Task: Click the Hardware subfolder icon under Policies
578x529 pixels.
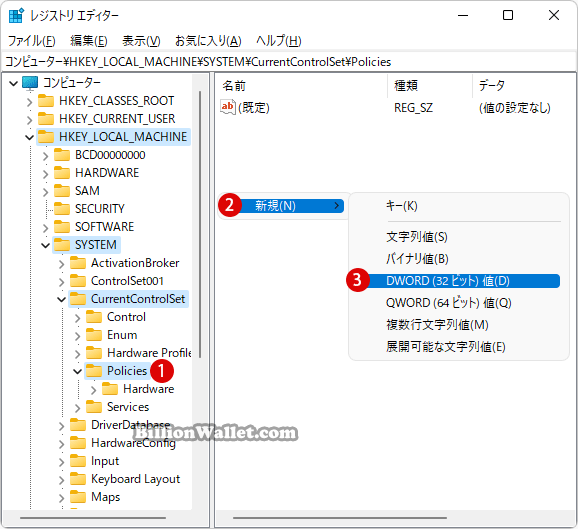Action: [110, 389]
